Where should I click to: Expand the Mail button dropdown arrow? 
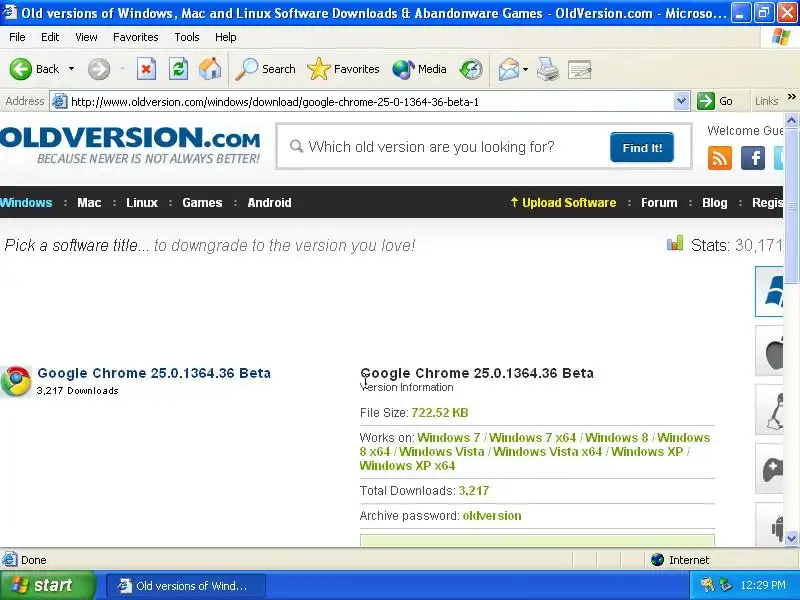pos(526,69)
